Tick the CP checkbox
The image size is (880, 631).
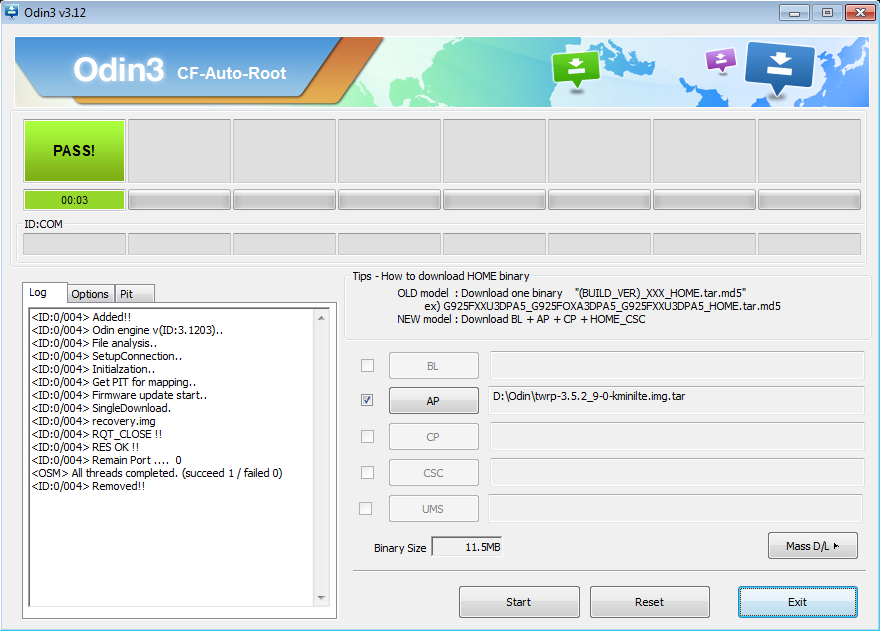(x=367, y=436)
